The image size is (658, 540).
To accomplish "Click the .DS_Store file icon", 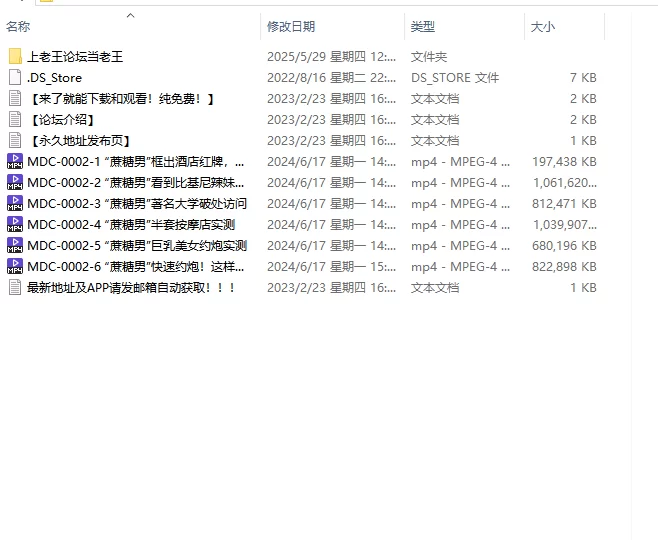I will [15, 77].
